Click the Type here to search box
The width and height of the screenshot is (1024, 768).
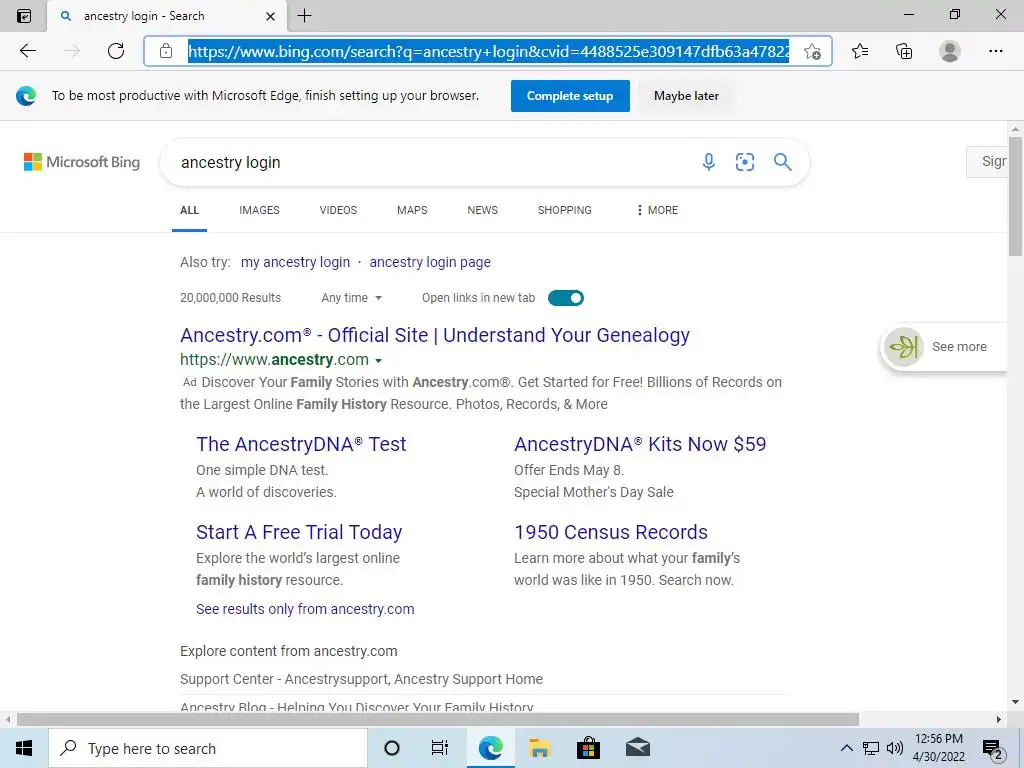coord(208,748)
